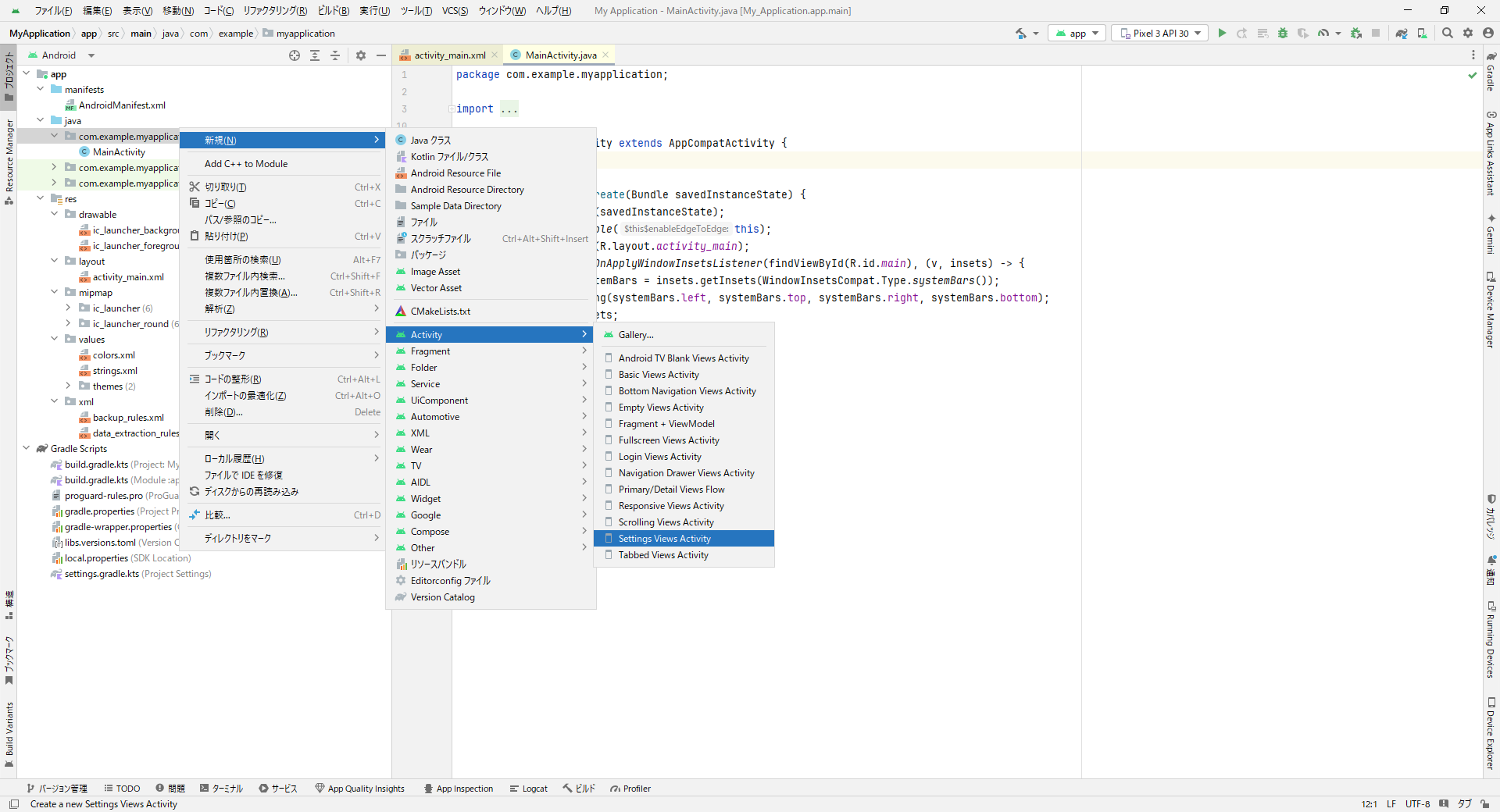1500x812 pixels.
Task: Switch to the activity_main.xml editor tab
Action: pyautogui.click(x=449, y=55)
